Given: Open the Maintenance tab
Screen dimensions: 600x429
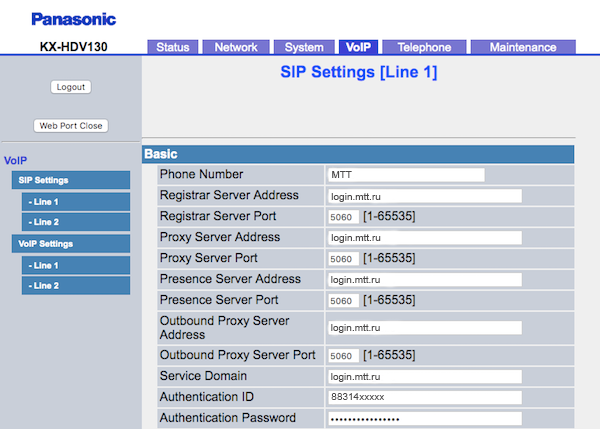Looking at the screenshot, I should pyautogui.click(x=523, y=47).
